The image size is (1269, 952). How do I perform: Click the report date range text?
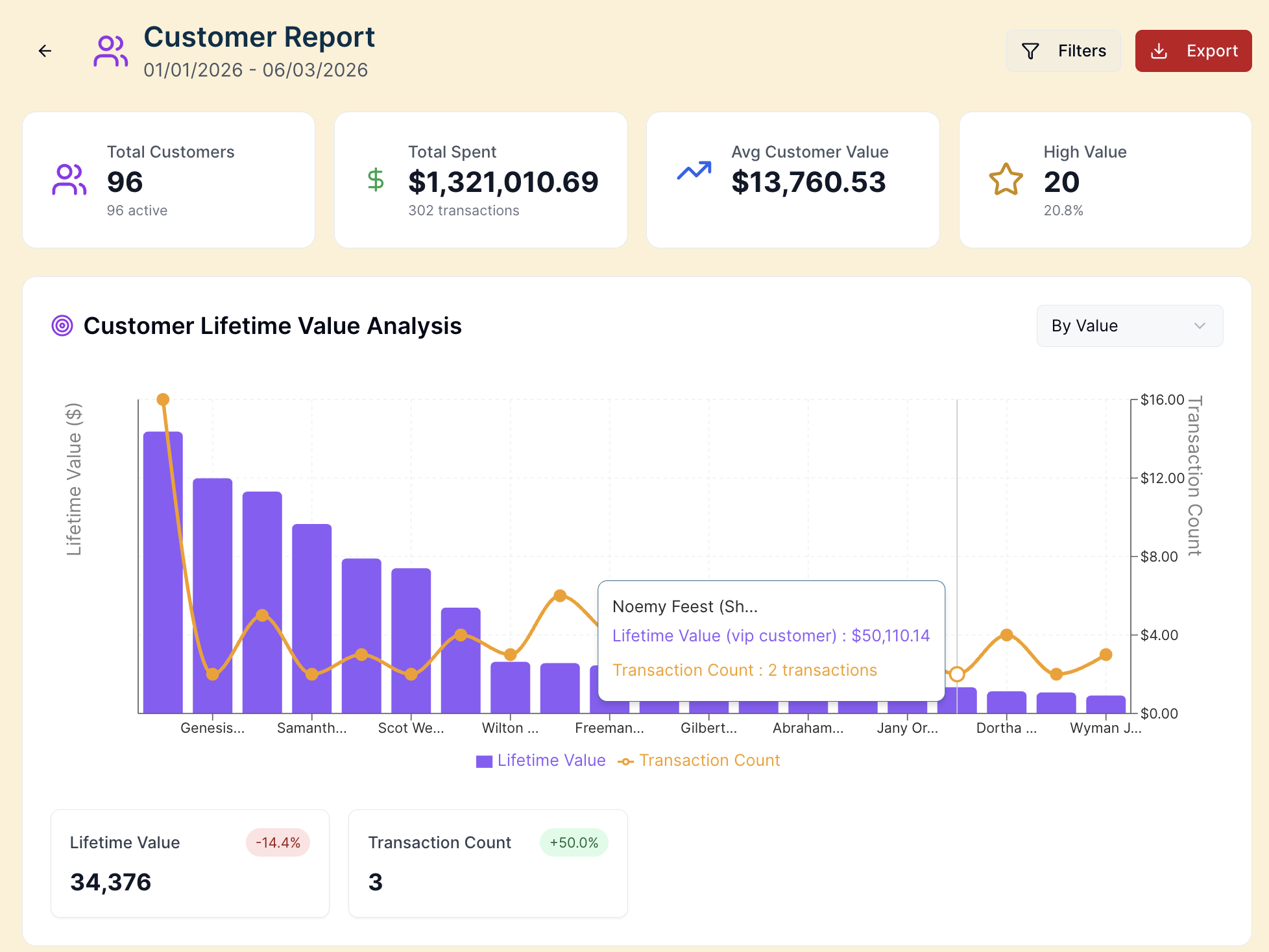[x=256, y=70]
